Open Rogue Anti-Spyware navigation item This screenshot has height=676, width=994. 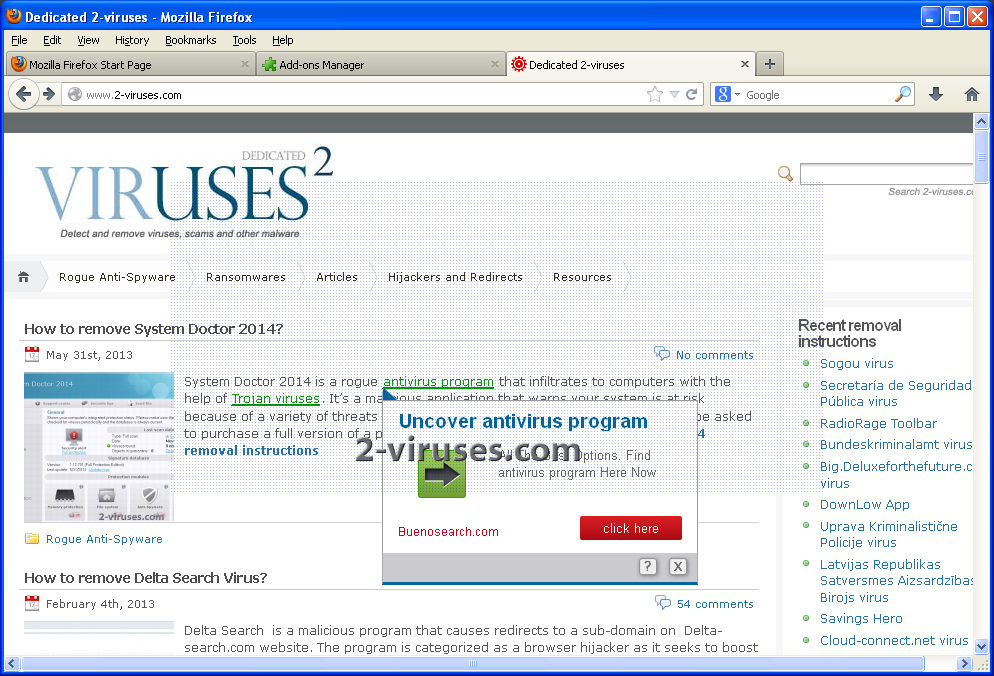[117, 277]
